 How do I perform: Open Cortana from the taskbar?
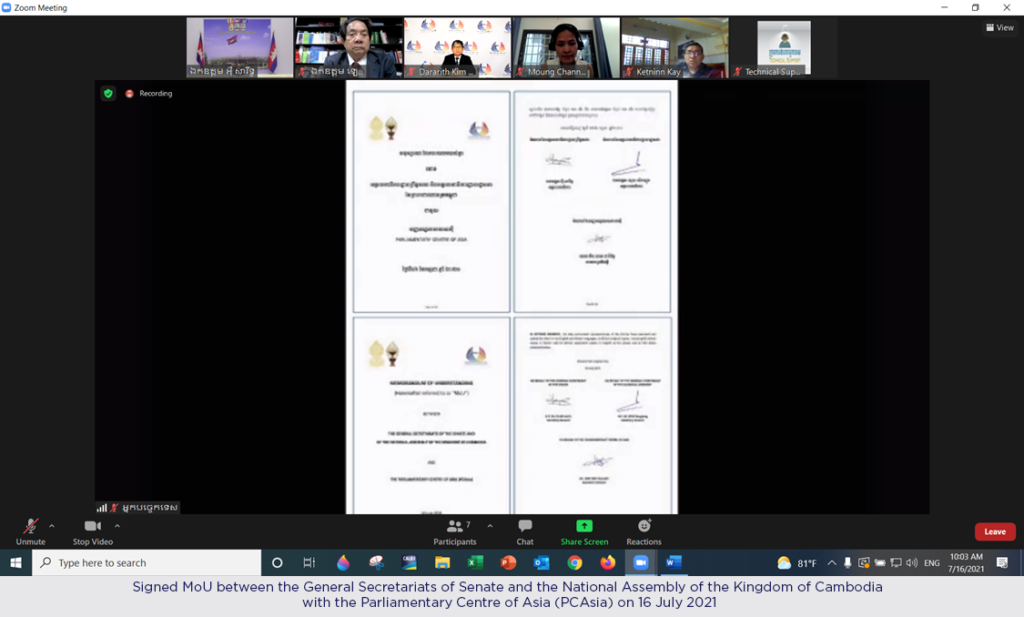point(277,563)
